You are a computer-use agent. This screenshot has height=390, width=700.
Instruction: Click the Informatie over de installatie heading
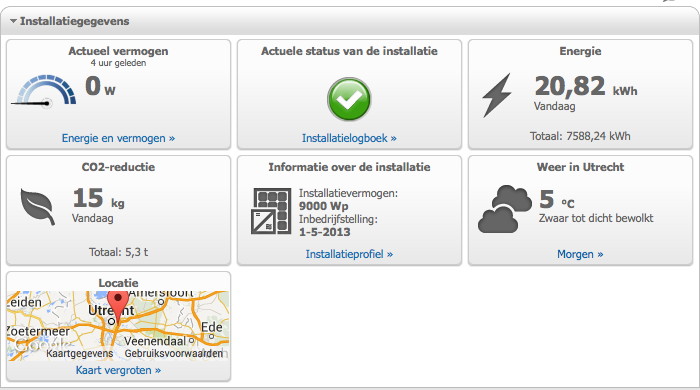coord(349,167)
